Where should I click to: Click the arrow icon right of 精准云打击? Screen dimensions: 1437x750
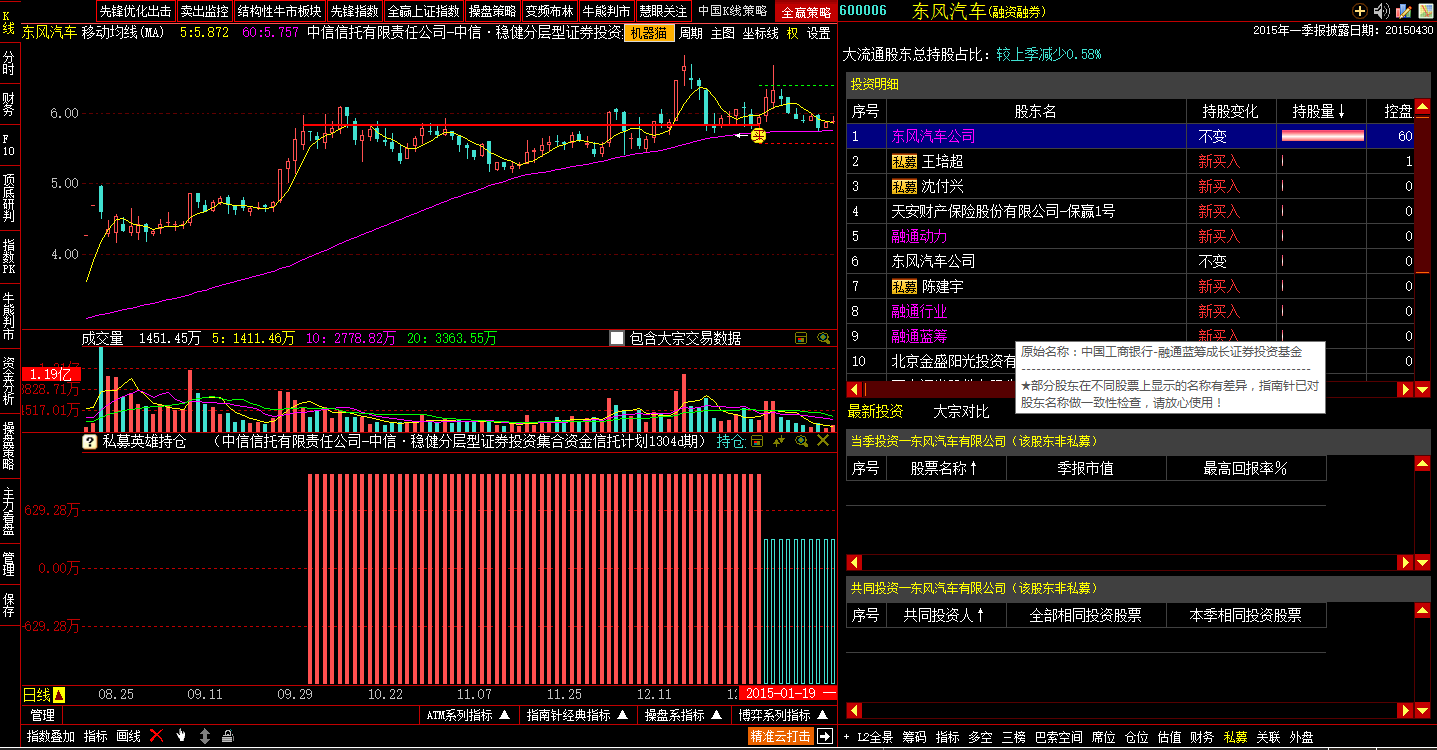coord(825,736)
